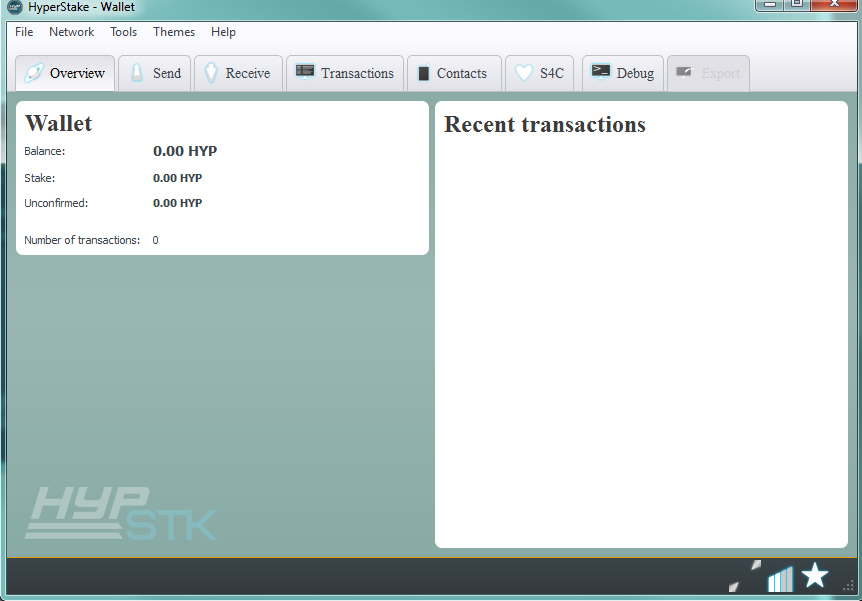Open the Receive tab
The image size is (862, 601).
tap(238, 73)
